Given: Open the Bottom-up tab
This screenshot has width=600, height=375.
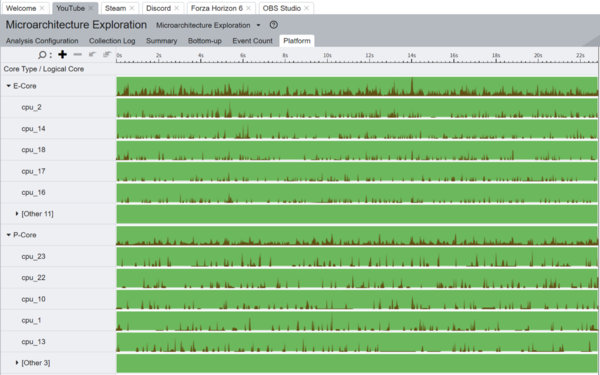Looking at the screenshot, I should (x=205, y=41).
